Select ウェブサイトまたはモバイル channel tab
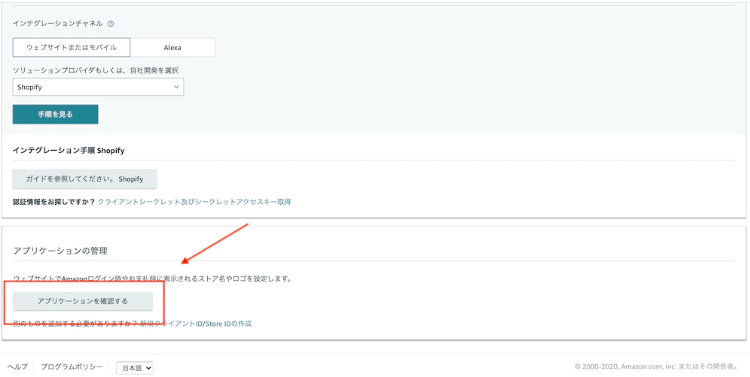The image size is (750, 377). click(71, 47)
